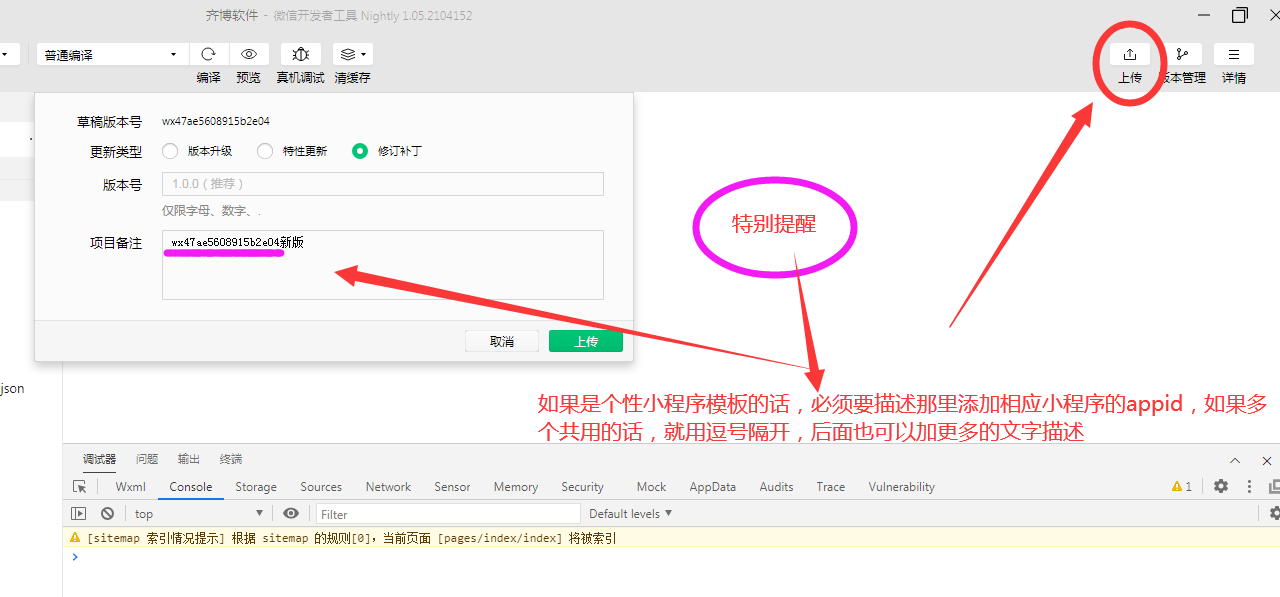The image size is (1280, 597).
Task: Click the 版本号 input field
Action: pyautogui.click(x=382, y=184)
